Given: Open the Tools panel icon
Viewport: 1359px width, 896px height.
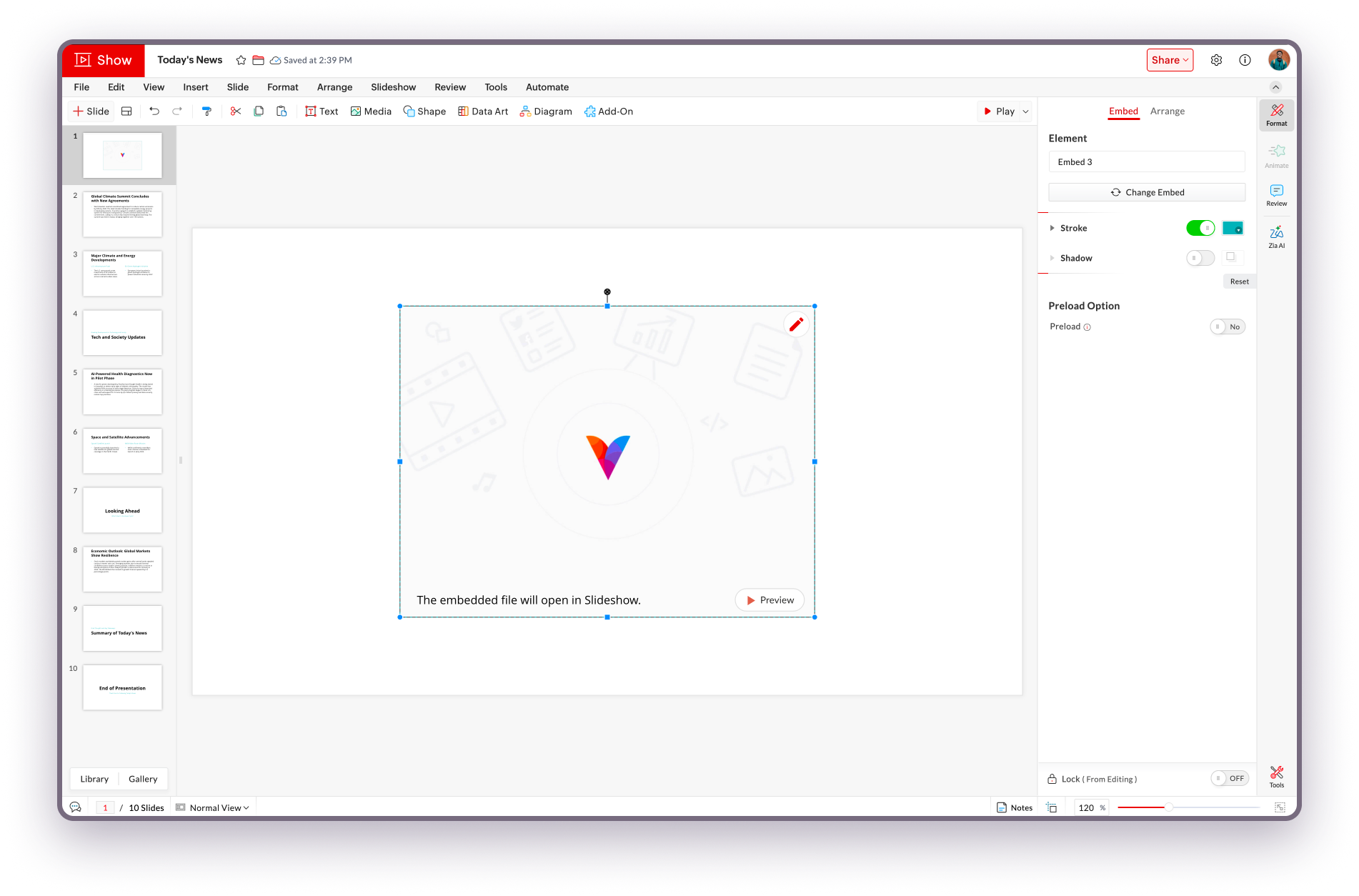Looking at the screenshot, I should coord(1277,777).
